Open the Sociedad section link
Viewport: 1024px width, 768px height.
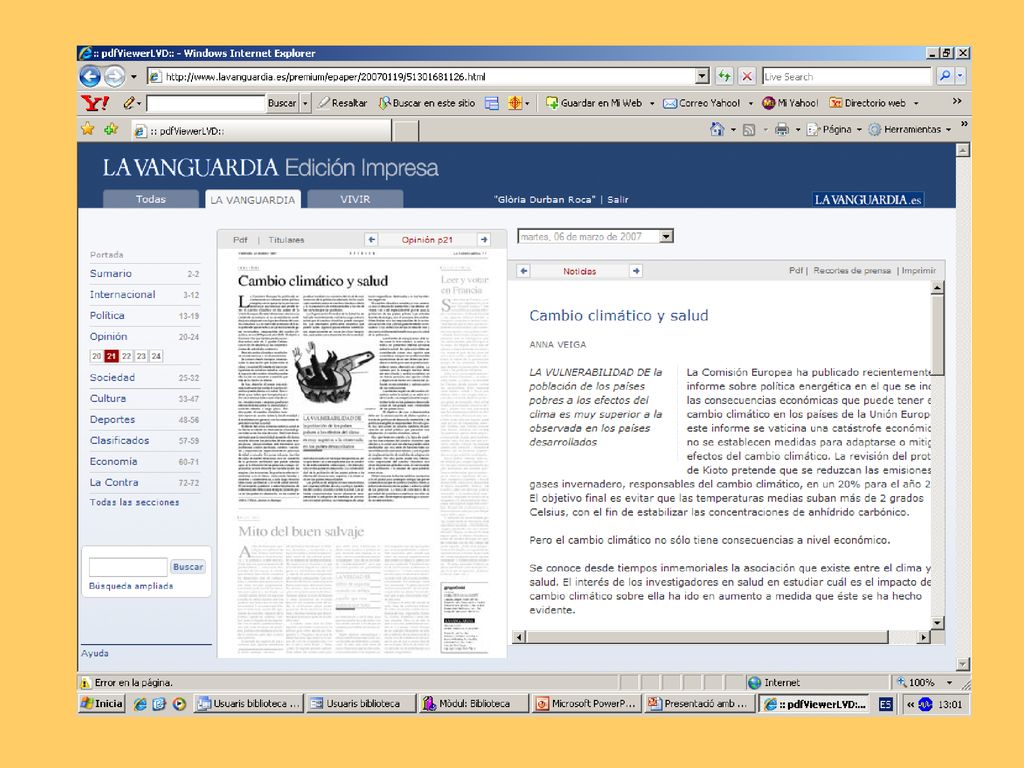(112, 377)
